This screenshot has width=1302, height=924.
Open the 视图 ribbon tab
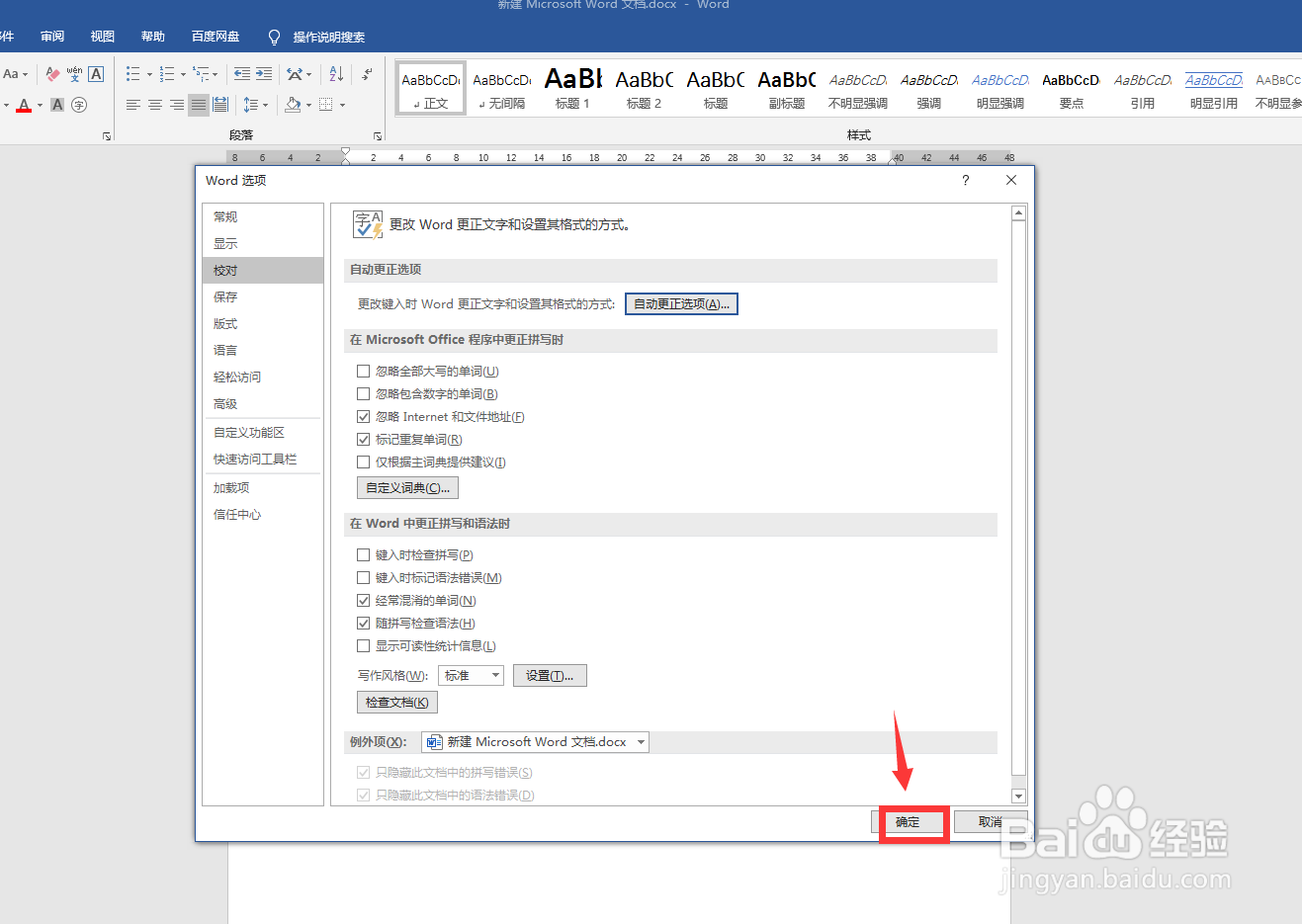pyautogui.click(x=103, y=37)
